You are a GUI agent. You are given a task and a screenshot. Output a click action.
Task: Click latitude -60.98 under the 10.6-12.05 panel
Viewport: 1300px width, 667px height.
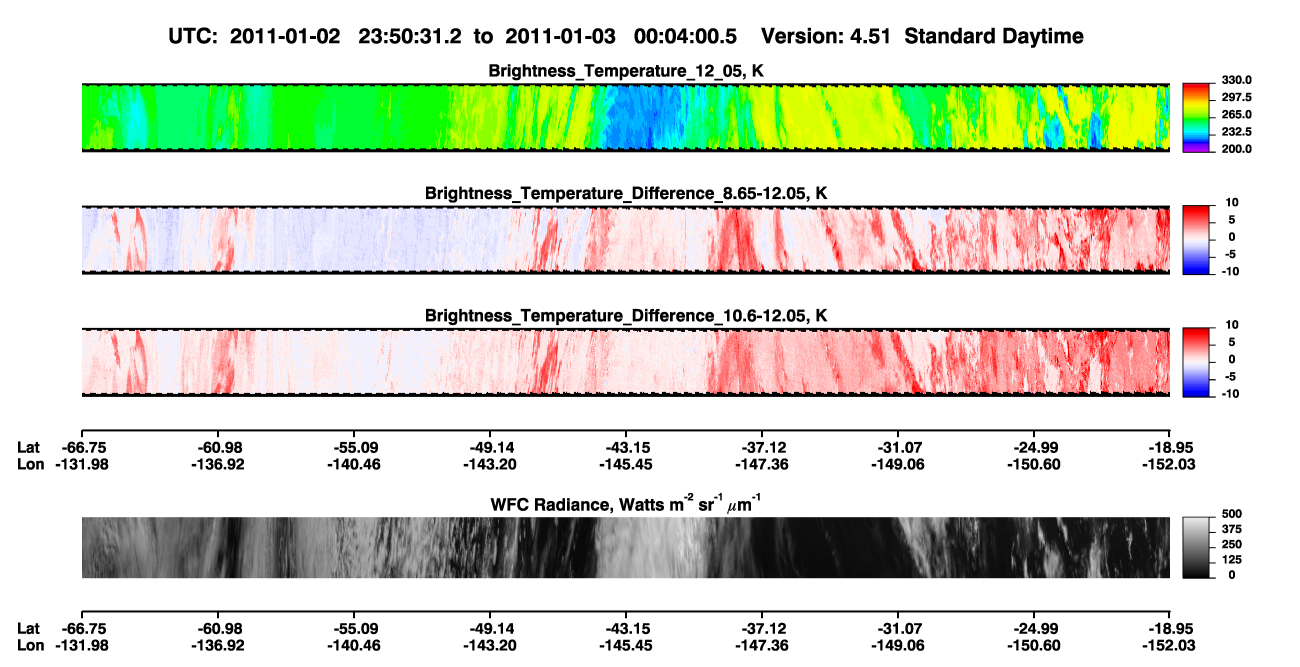(x=217, y=447)
